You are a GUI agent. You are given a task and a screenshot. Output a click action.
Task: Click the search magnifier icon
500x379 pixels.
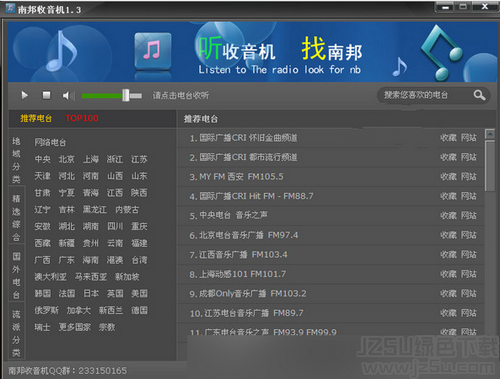(x=479, y=95)
